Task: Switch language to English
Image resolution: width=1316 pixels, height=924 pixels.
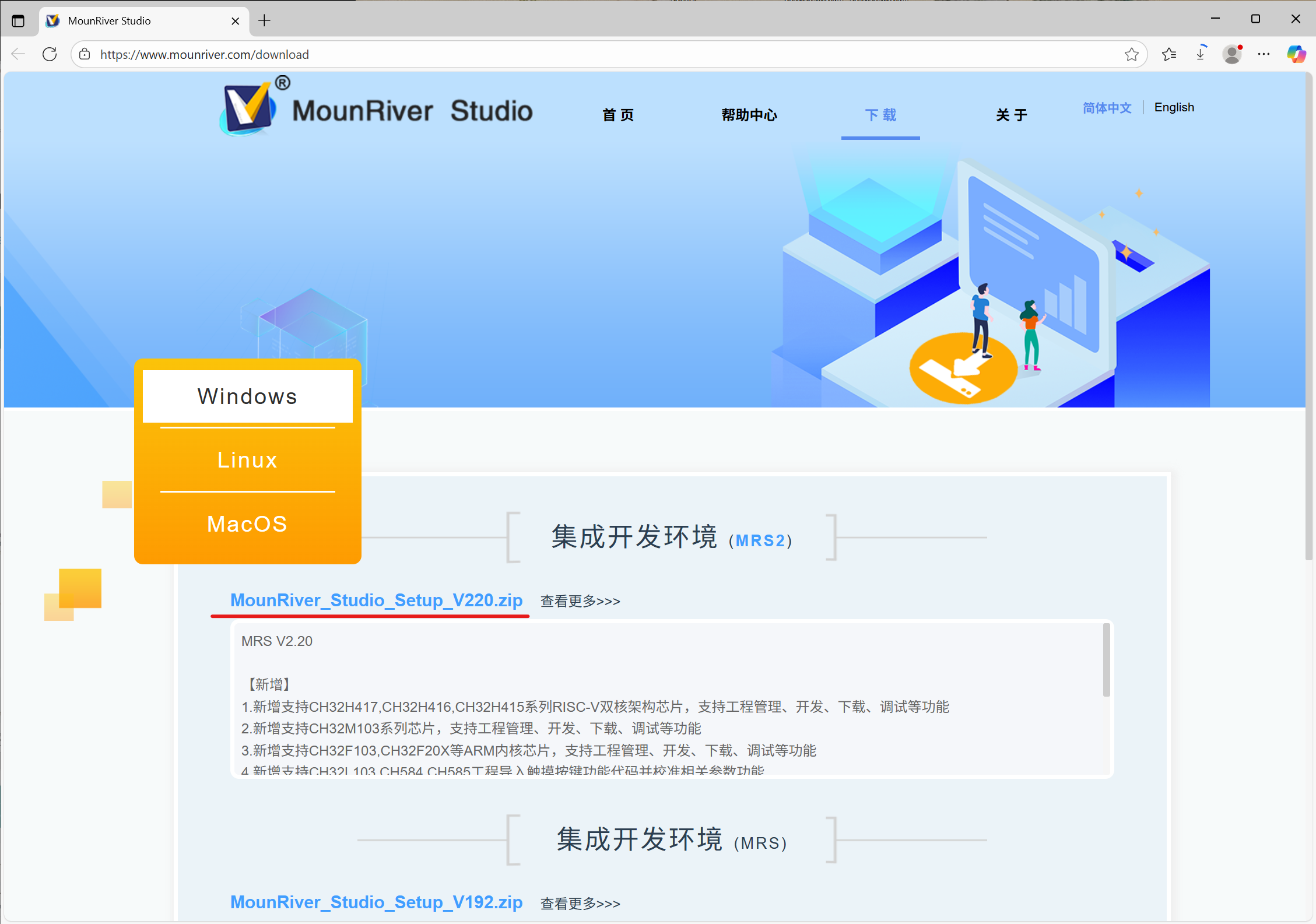Action: [x=1174, y=107]
